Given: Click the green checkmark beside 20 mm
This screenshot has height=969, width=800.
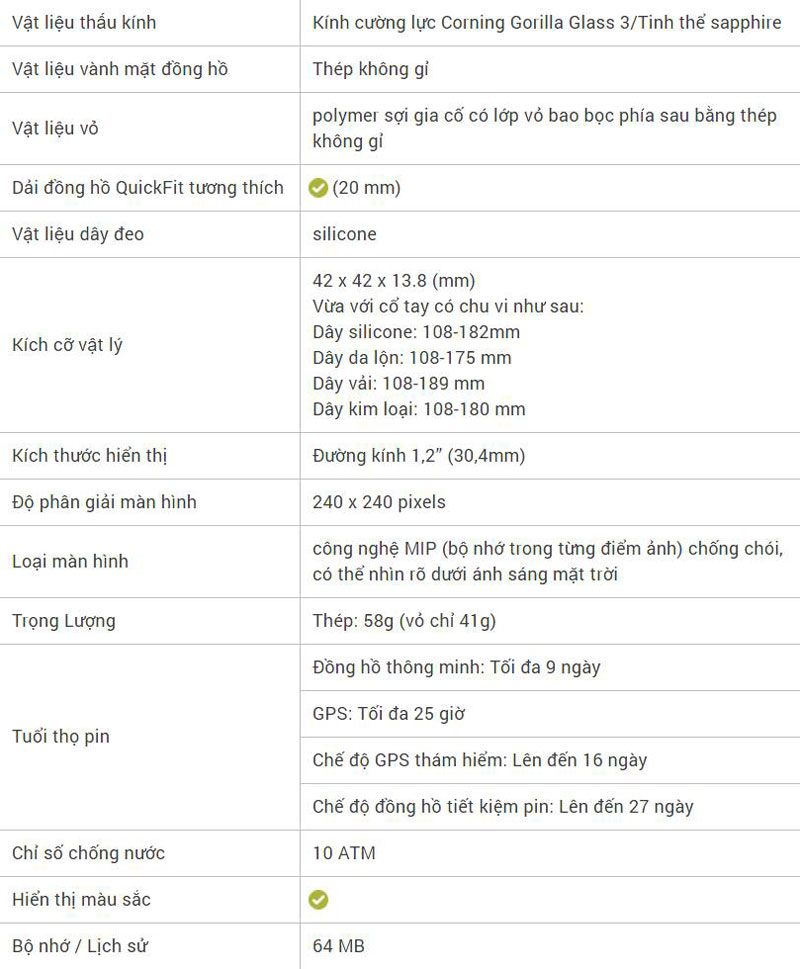Looking at the screenshot, I should (319, 188).
